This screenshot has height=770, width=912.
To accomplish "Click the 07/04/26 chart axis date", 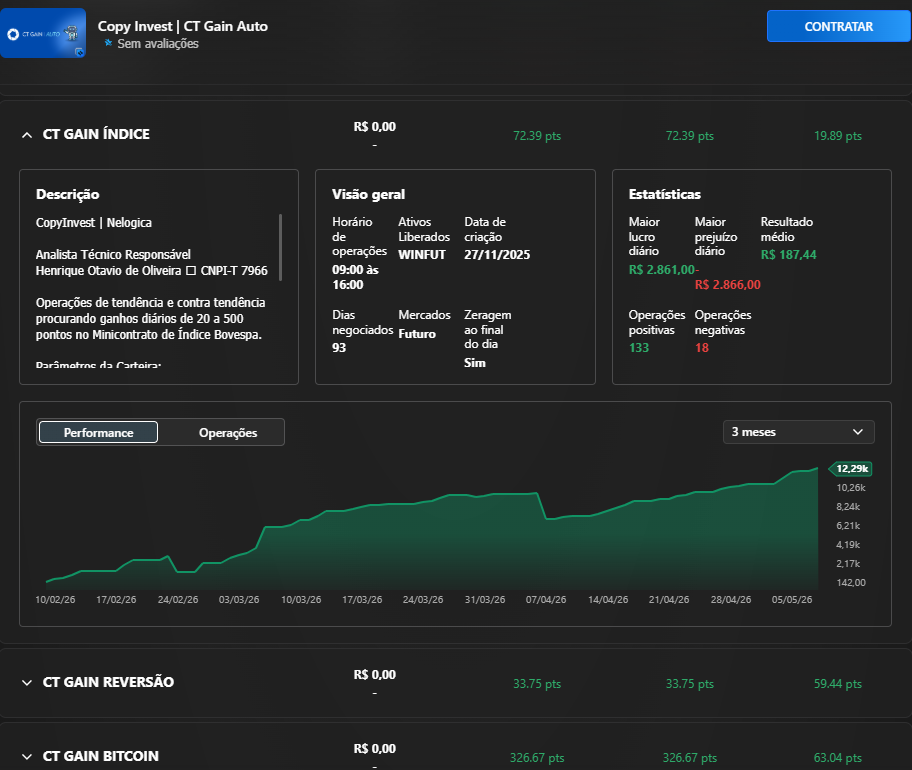I will [546, 600].
